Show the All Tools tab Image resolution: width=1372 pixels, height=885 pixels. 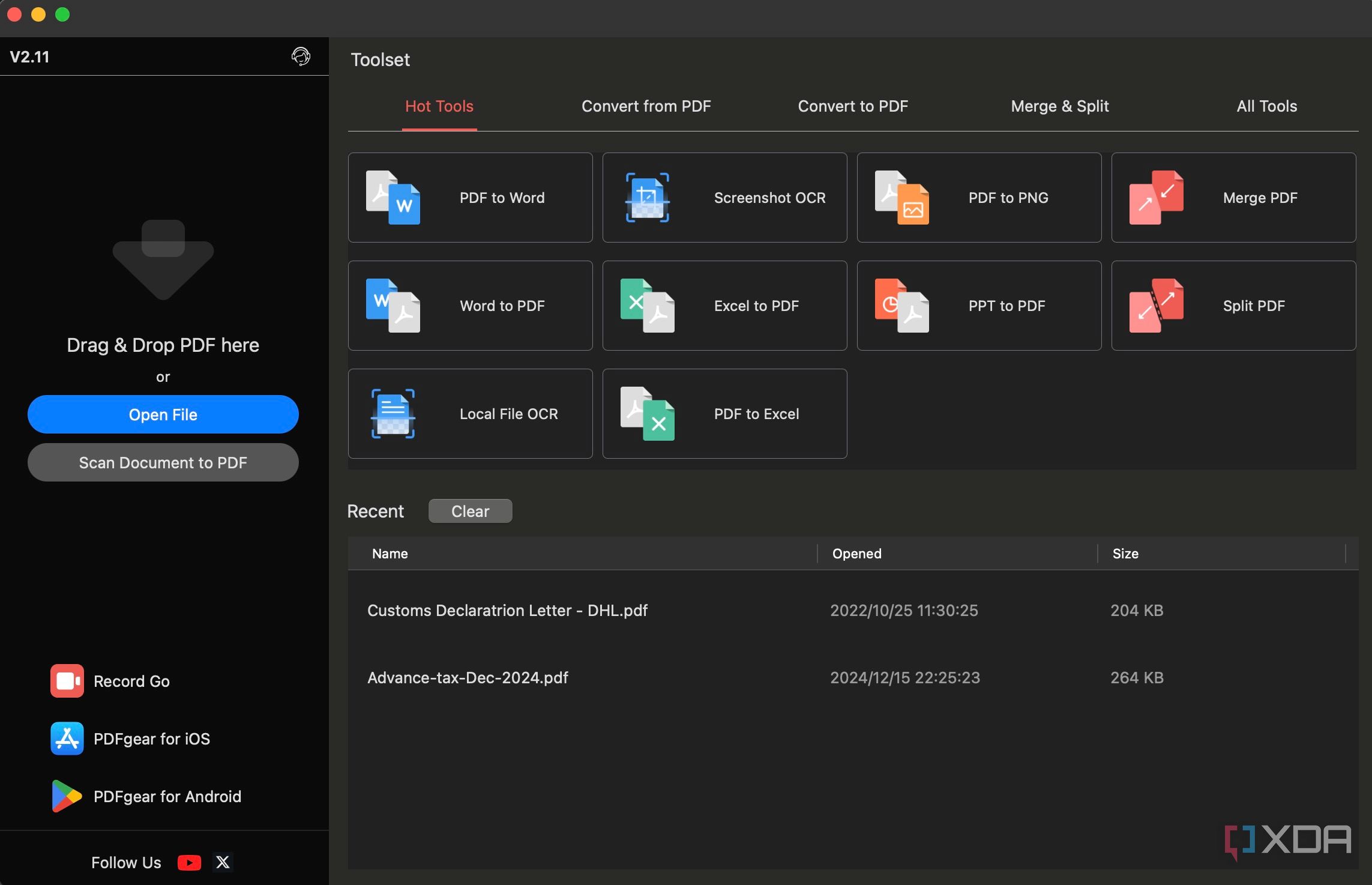coord(1266,106)
